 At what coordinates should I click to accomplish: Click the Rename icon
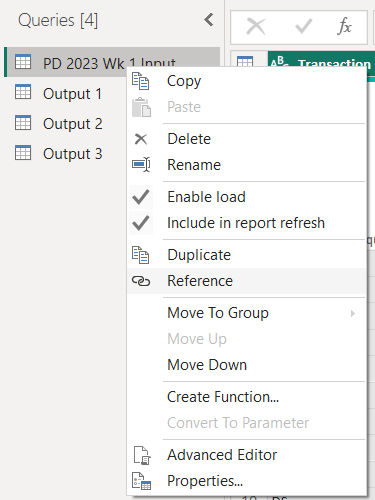point(141,165)
